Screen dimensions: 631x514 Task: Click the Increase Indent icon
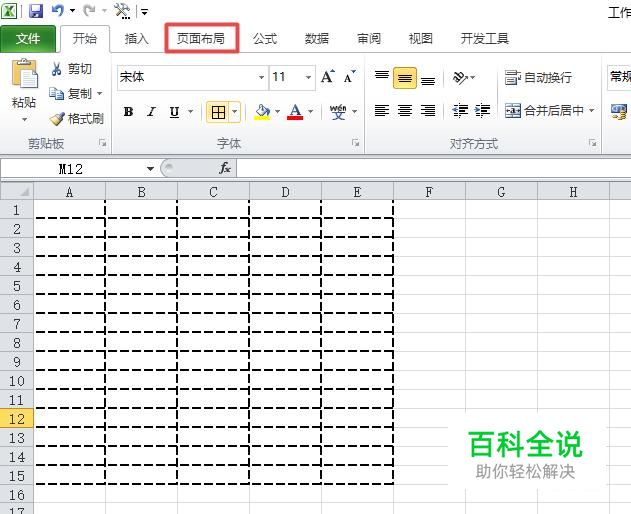click(x=482, y=110)
